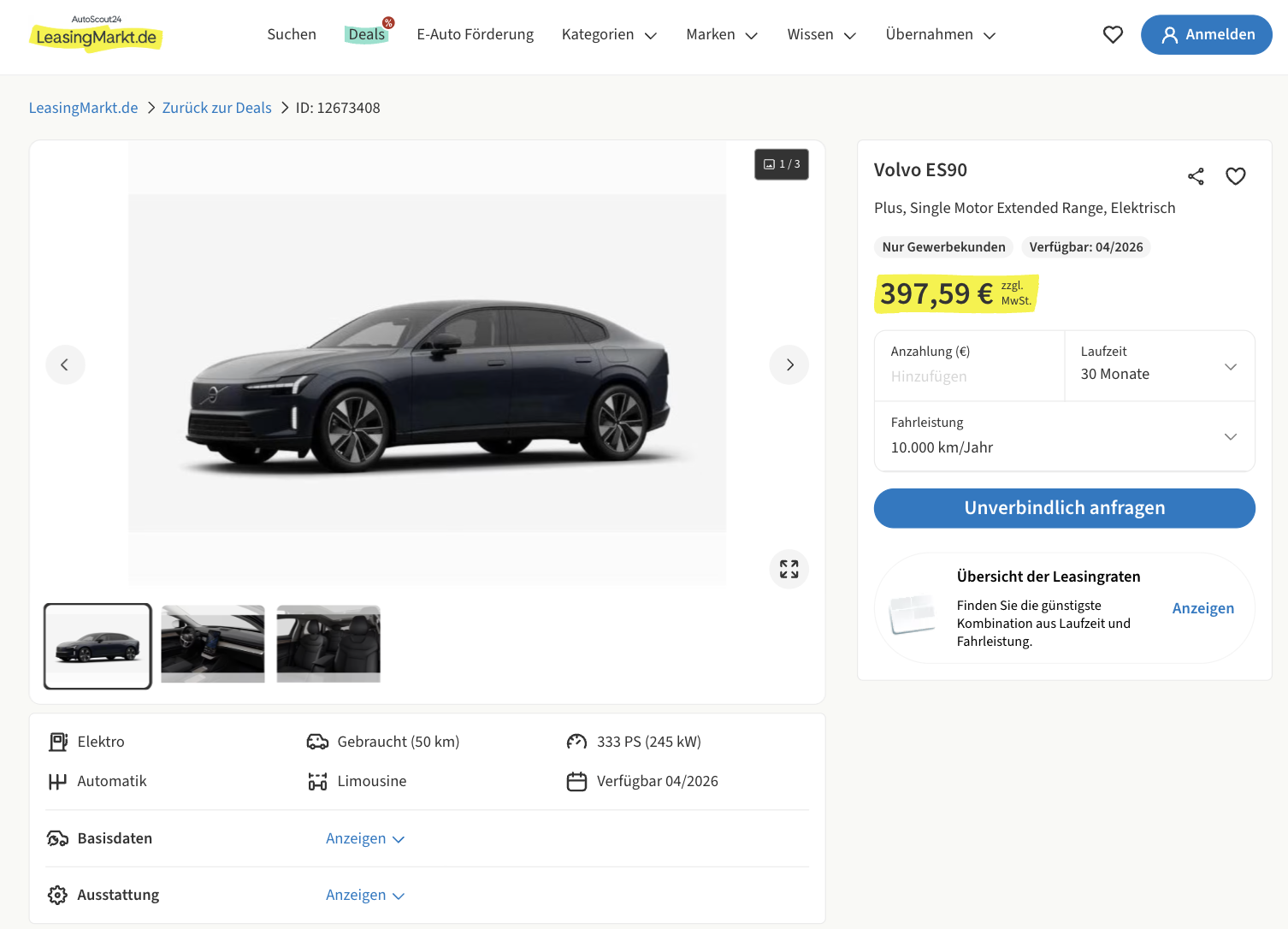The height and width of the screenshot is (929, 1288).
Task: Show next car image with right arrow
Action: tap(789, 365)
